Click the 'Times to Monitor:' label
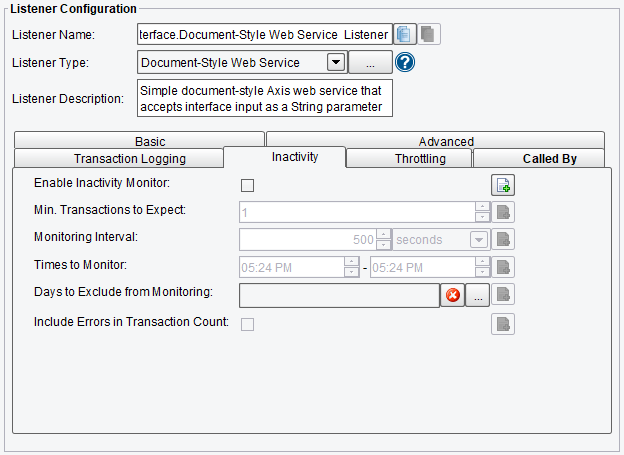624x455 pixels. click(80, 265)
